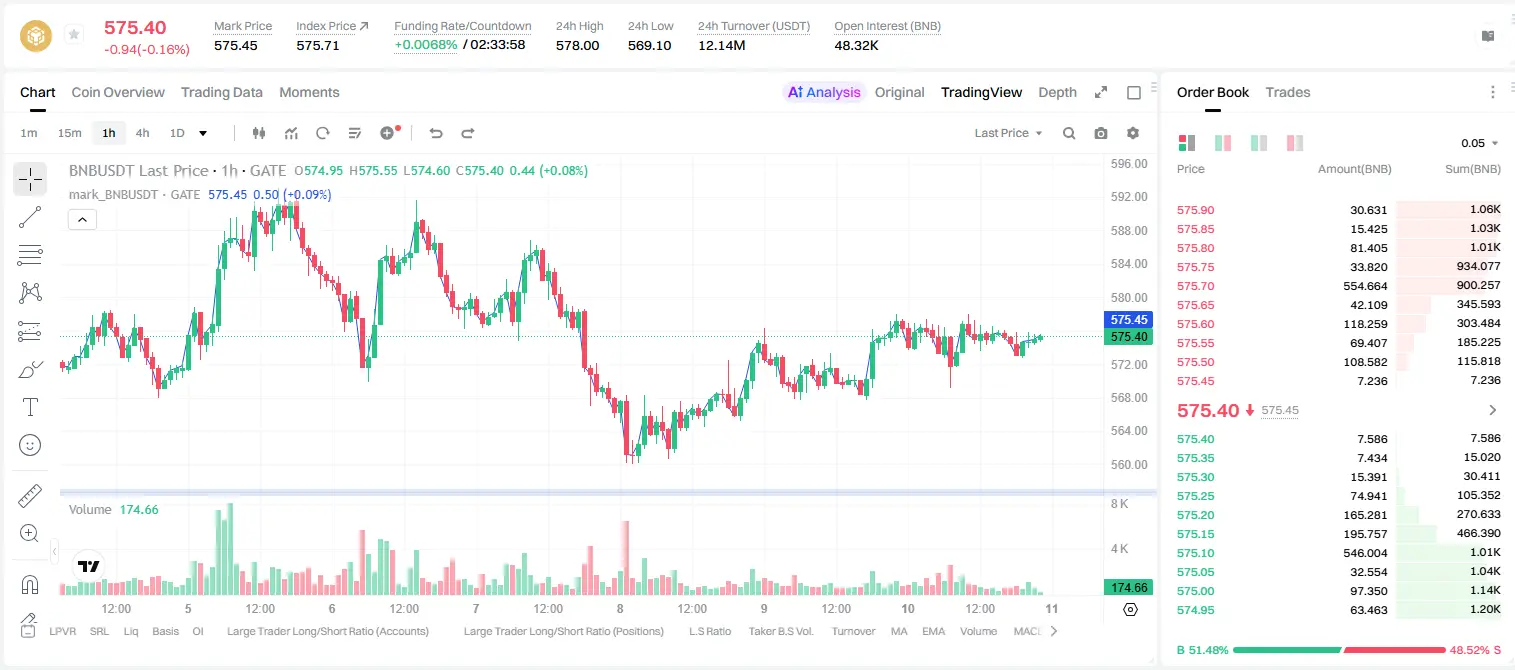Click the AI Analysis button

point(823,92)
